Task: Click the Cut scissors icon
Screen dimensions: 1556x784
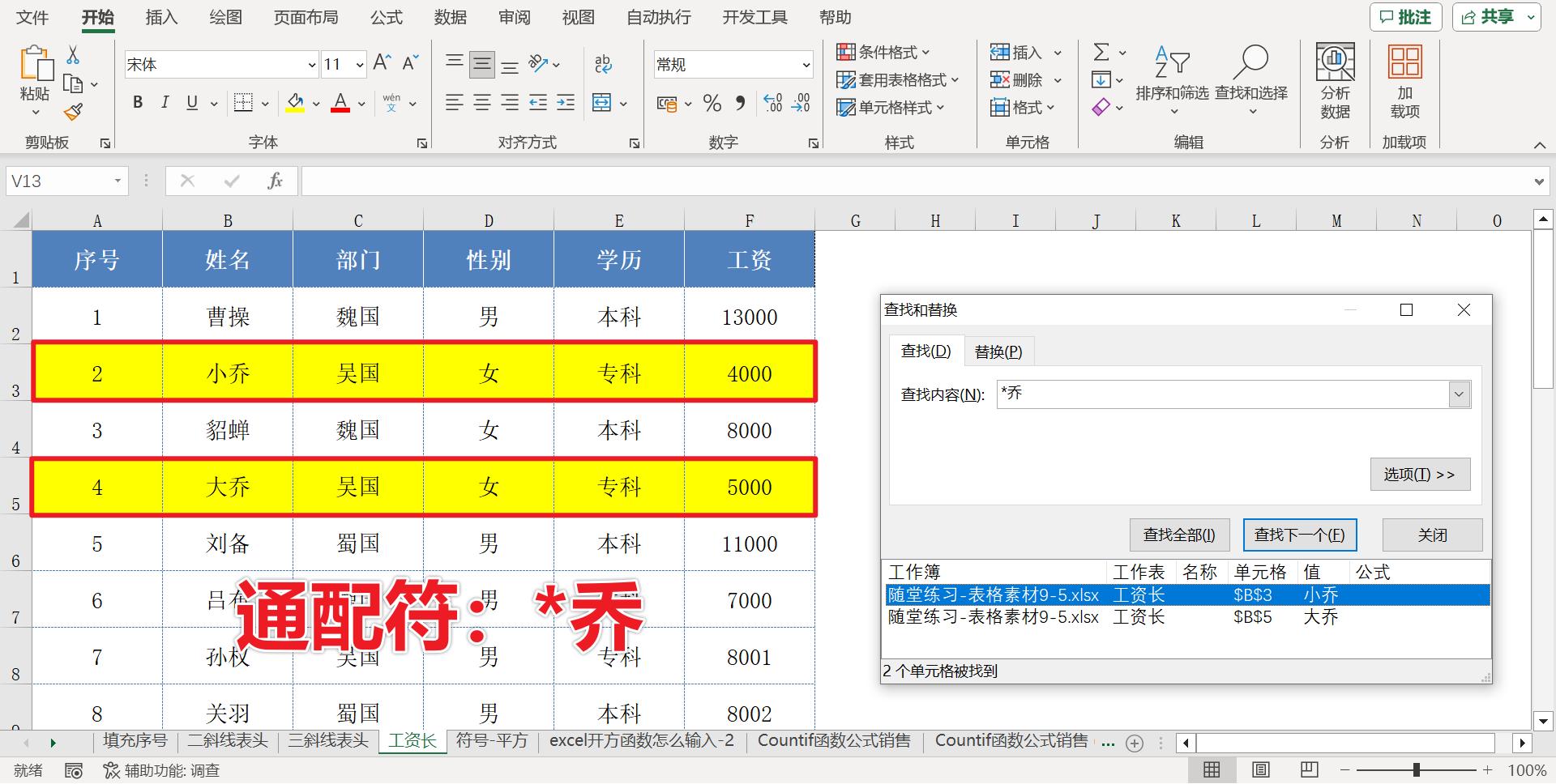Action: click(x=73, y=55)
